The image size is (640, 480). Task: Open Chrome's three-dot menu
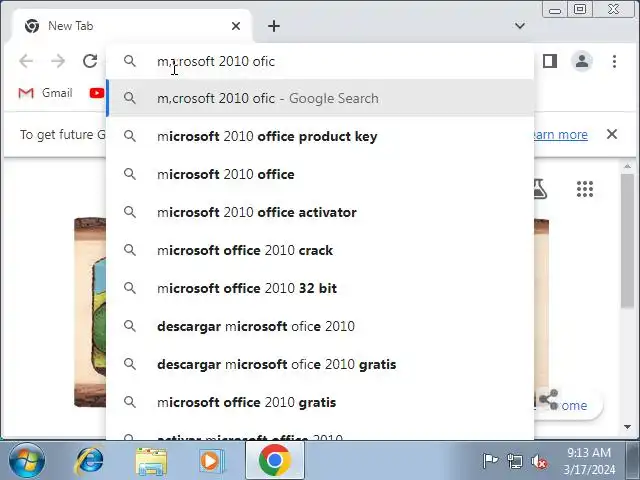point(614,61)
